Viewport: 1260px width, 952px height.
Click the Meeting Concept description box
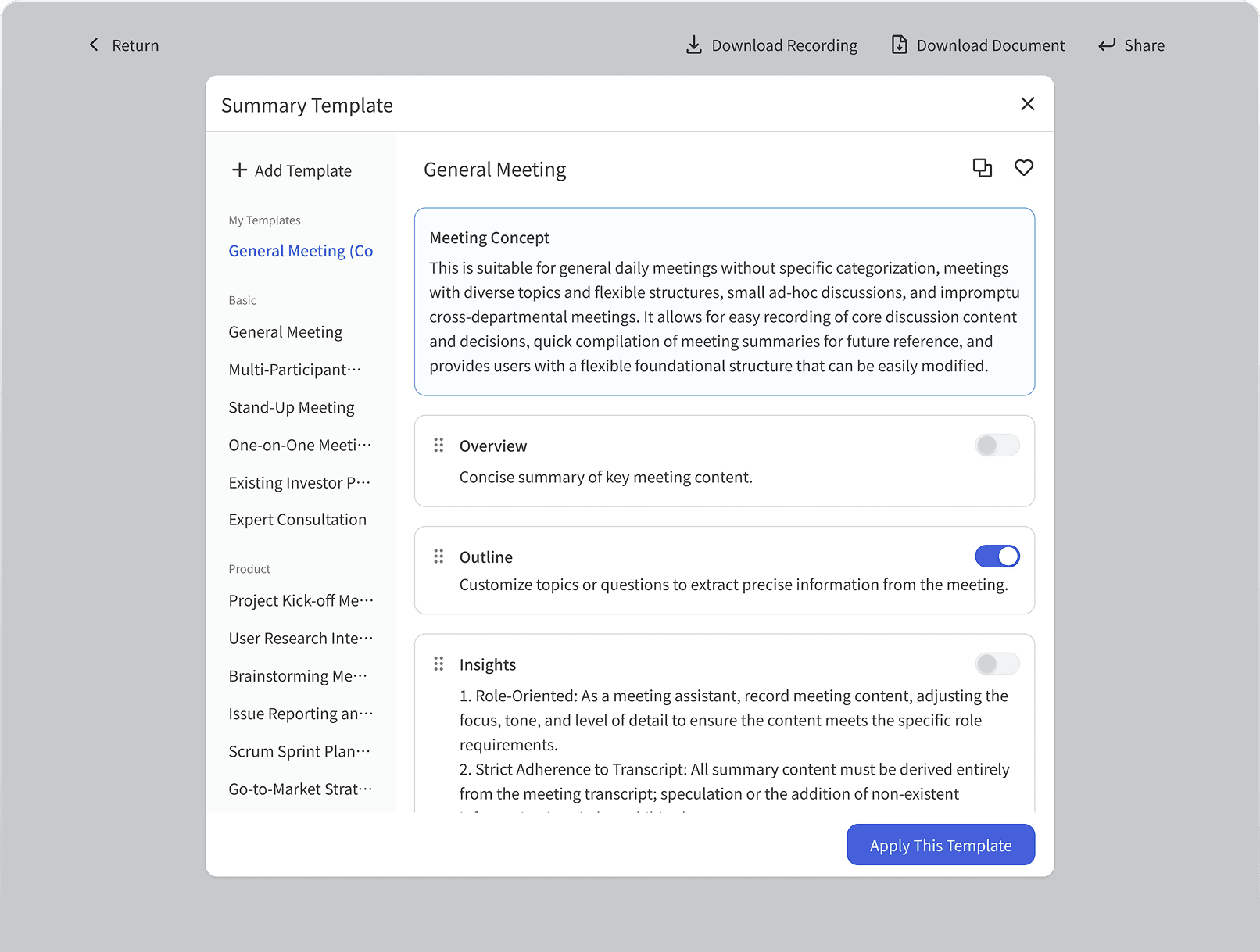724,302
